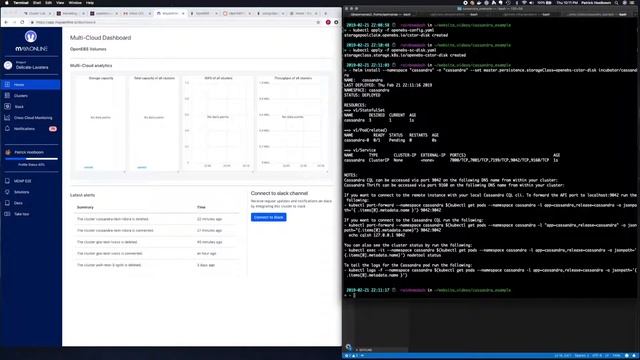Click the Take tour icon

(x=7, y=214)
